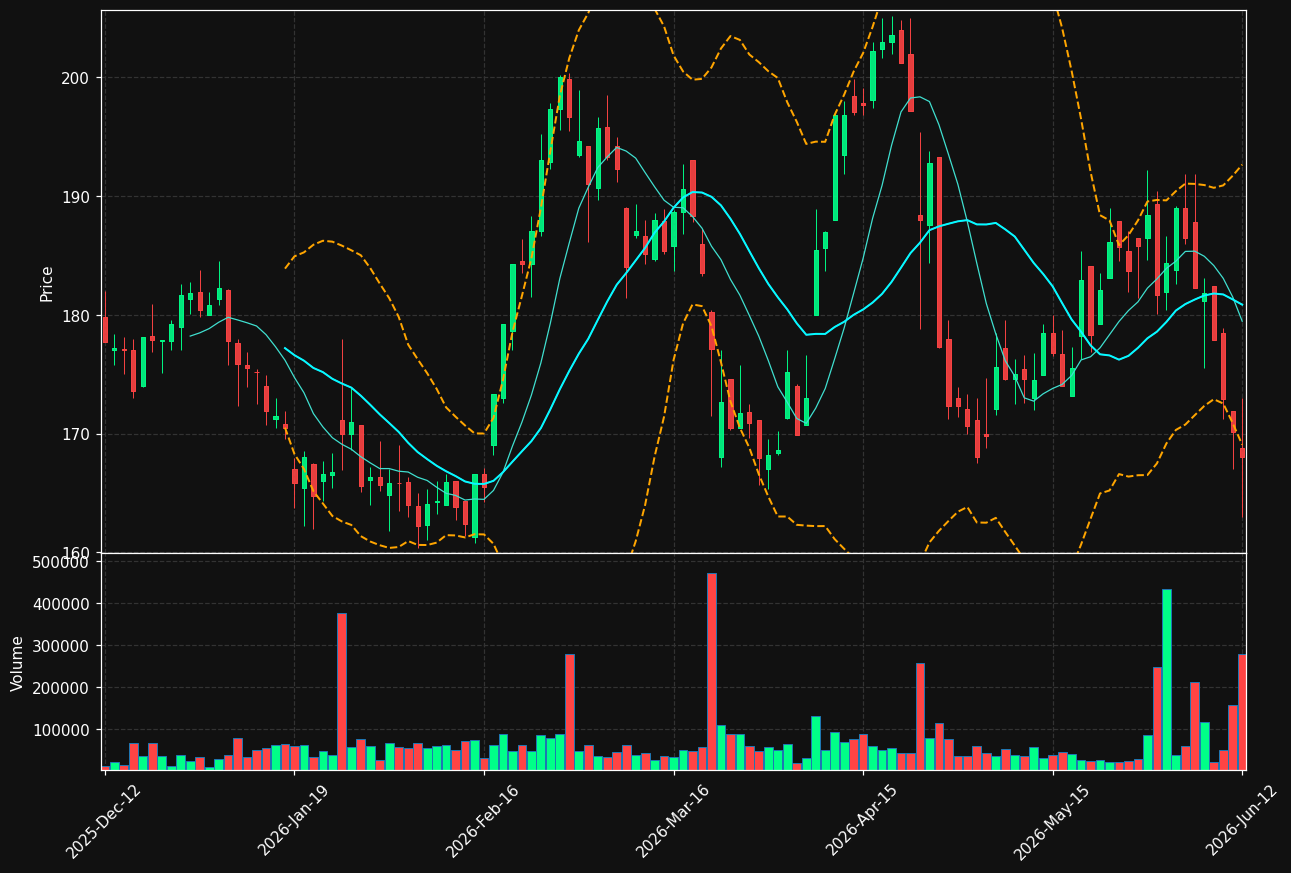This screenshot has height=873, width=1291.
Task: Click the 200000 volume tick label
Action: (62, 688)
